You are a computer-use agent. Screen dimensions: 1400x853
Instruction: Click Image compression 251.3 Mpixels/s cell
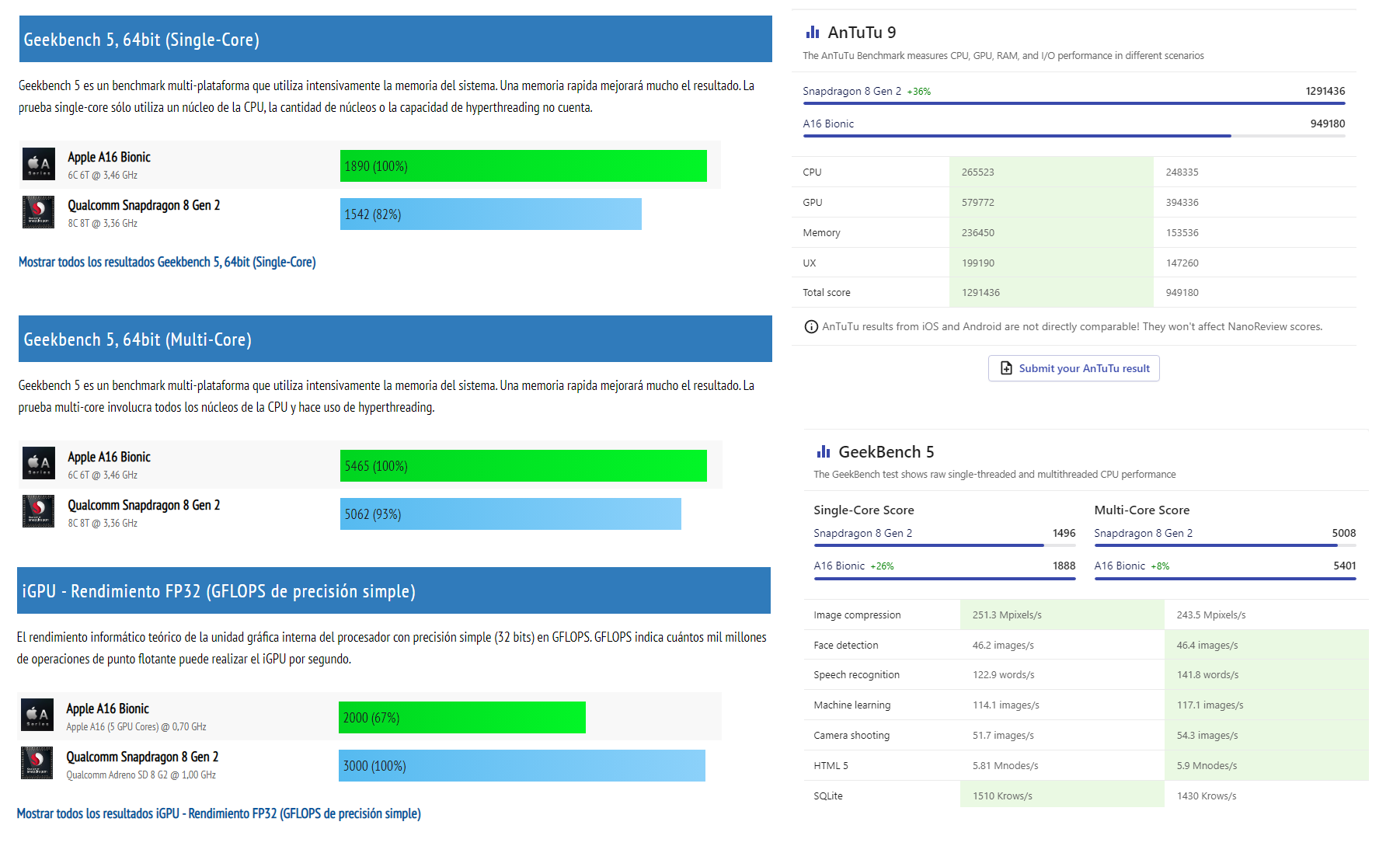pos(1062,615)
